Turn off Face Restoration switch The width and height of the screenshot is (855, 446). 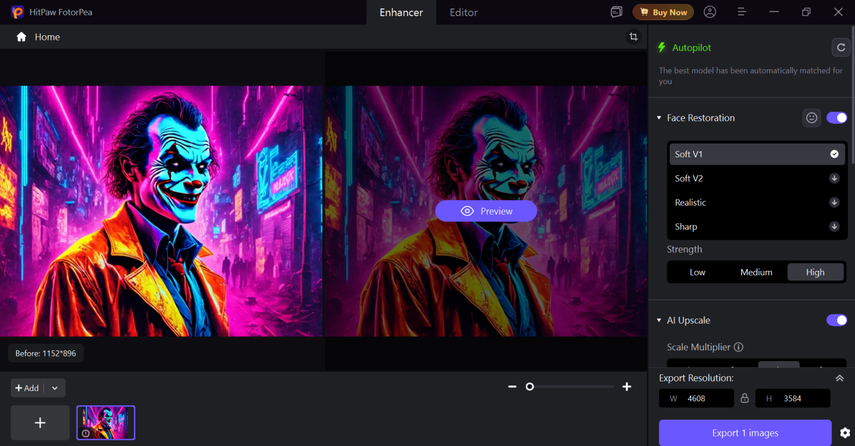836,118
